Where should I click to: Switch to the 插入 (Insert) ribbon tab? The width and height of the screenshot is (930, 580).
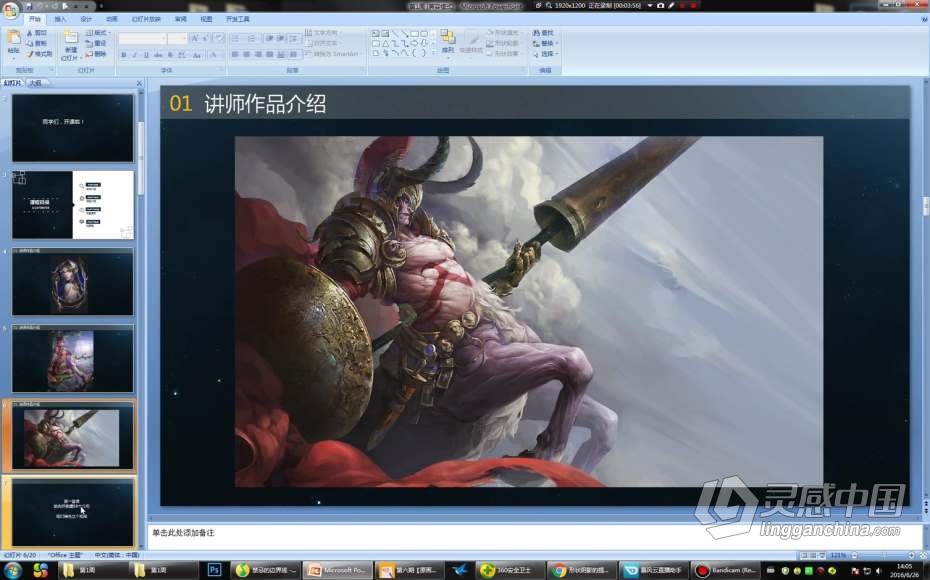point(60,20)
